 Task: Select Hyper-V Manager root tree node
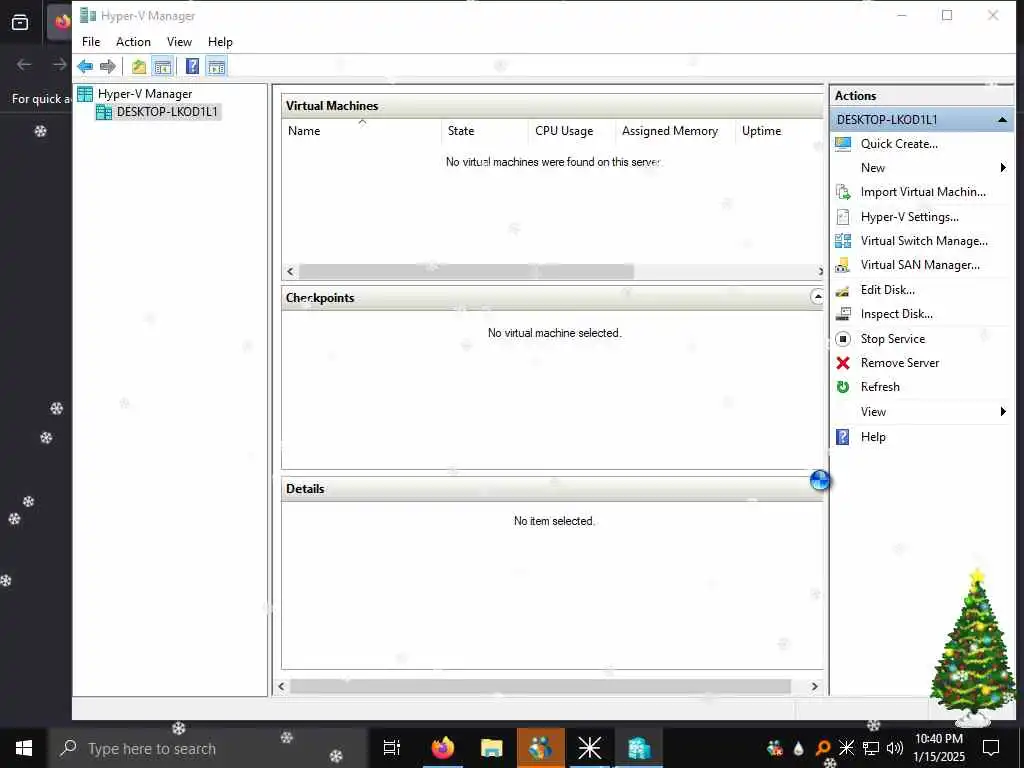[x=135, y=94]
